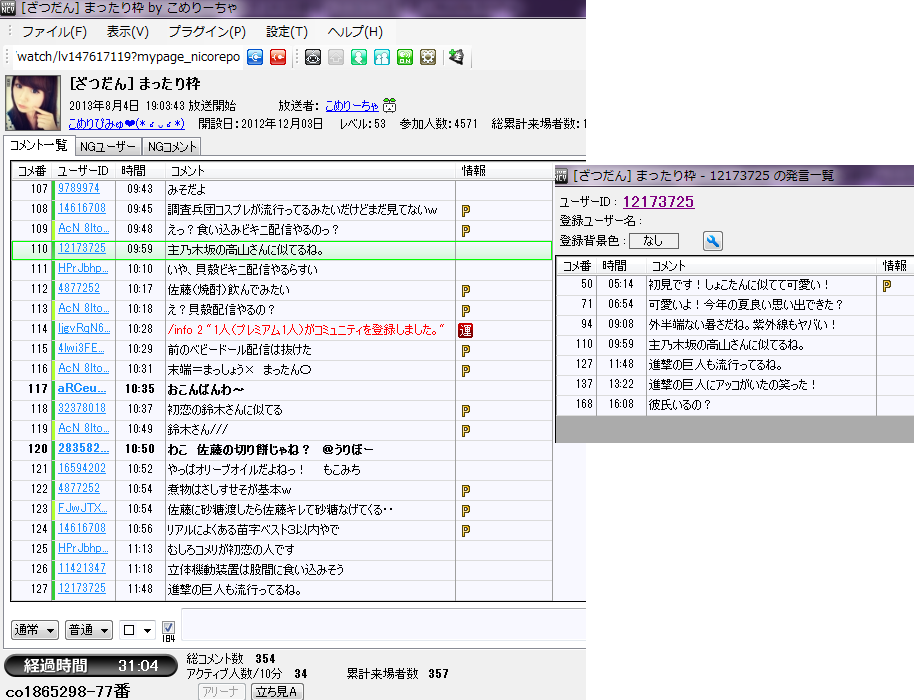914x700 pixels.
Task: Click the P icon on comment 50 in 発言一覧
Action: tap(887, 286)
